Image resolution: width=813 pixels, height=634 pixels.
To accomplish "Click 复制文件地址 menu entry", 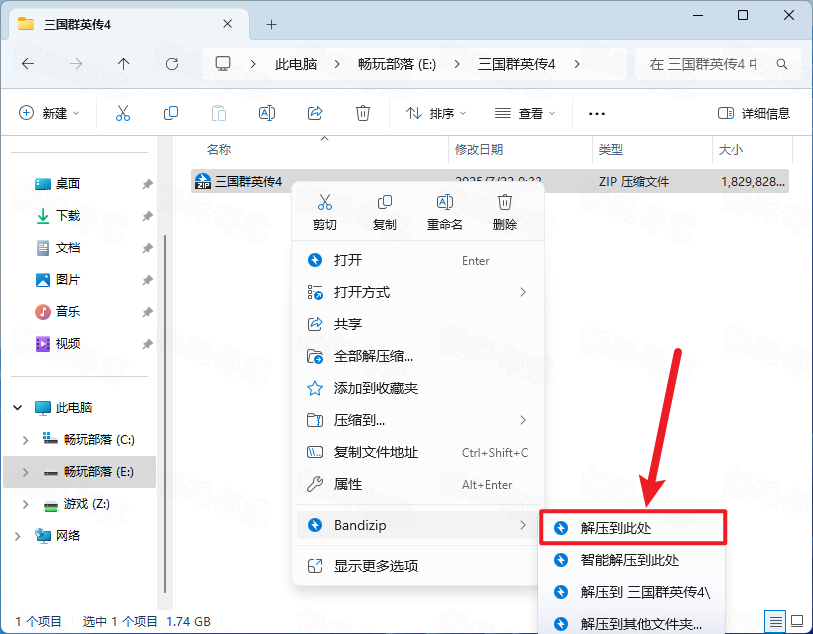I will pos(418,453).
